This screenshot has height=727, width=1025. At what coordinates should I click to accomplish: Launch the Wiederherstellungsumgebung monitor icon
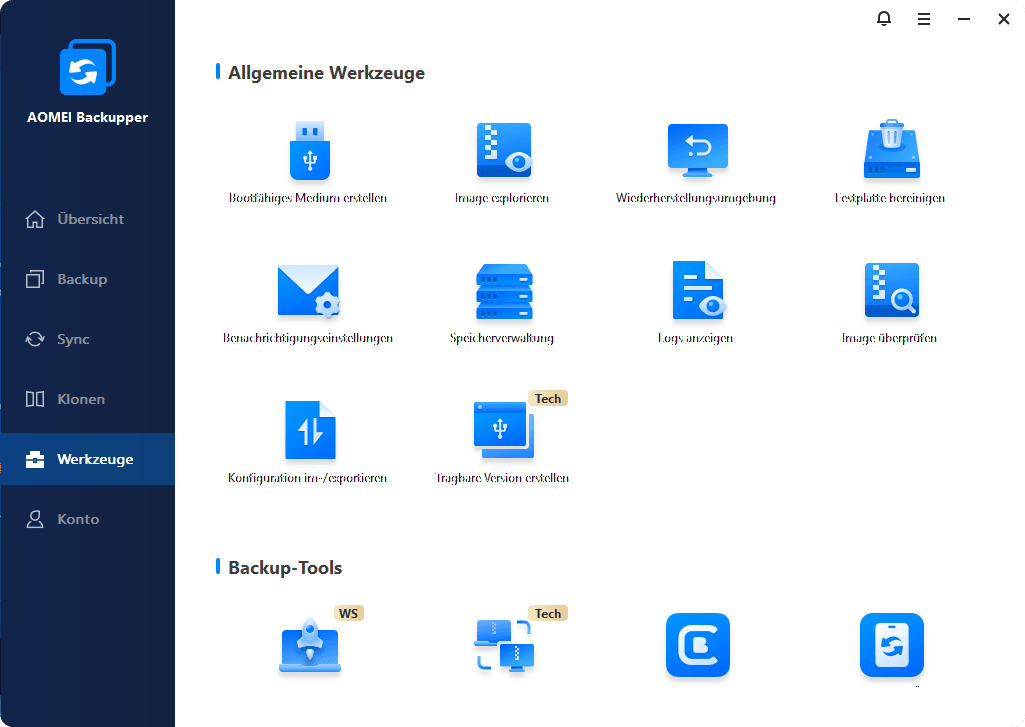coord(697,150)
